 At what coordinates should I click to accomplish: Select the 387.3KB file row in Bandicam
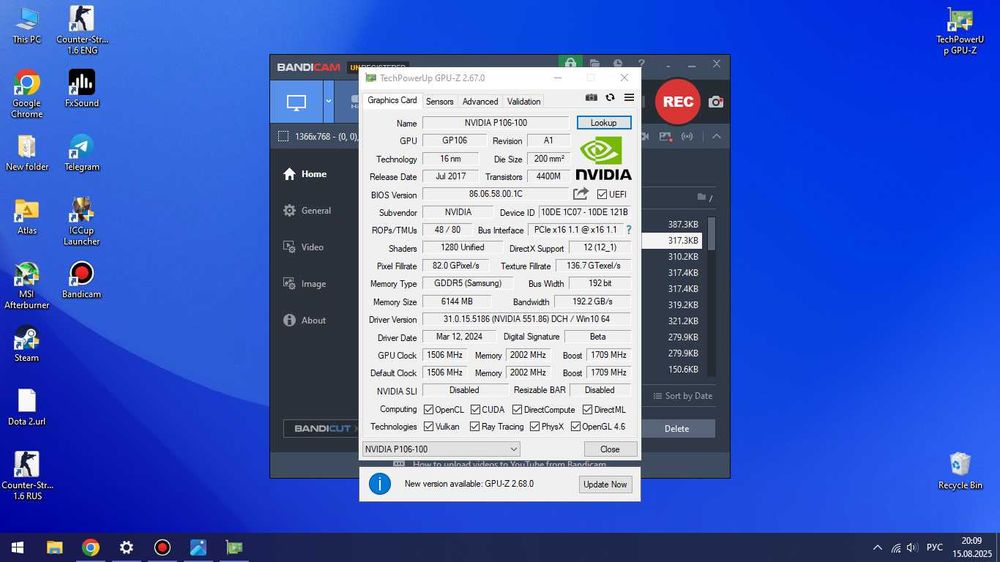pos(671,225)
